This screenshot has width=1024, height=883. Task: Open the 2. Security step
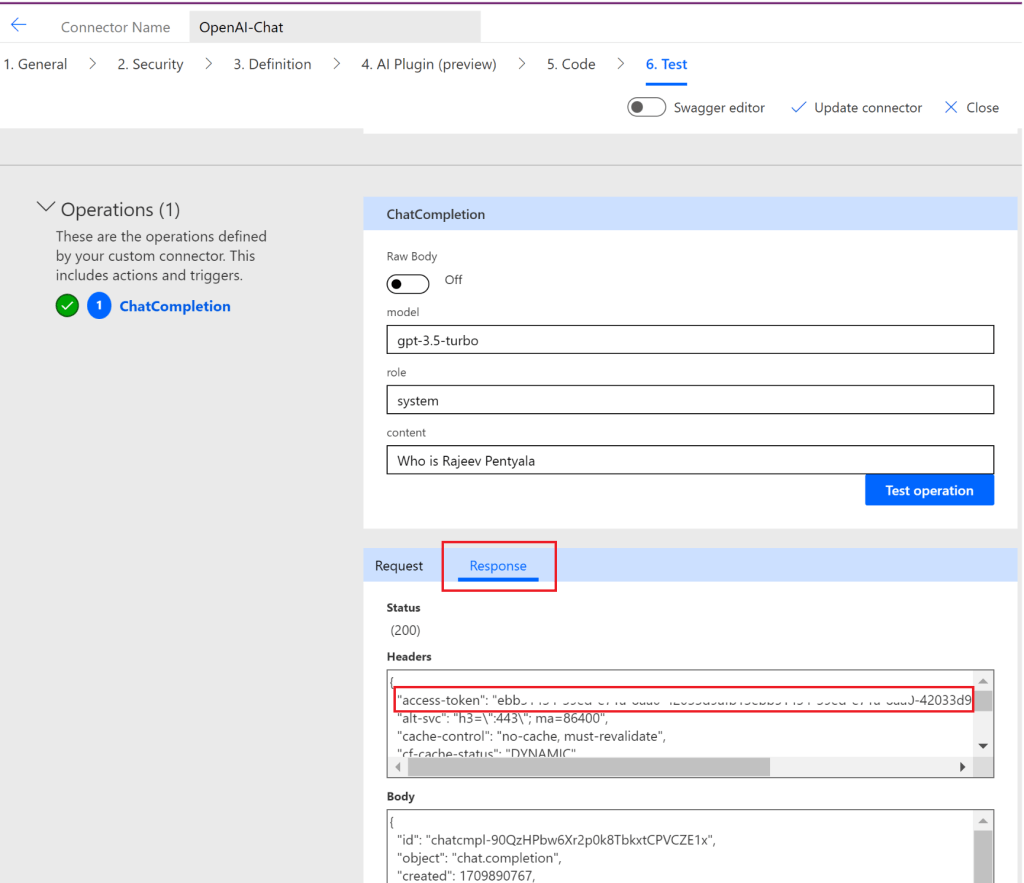pos(150,64)
